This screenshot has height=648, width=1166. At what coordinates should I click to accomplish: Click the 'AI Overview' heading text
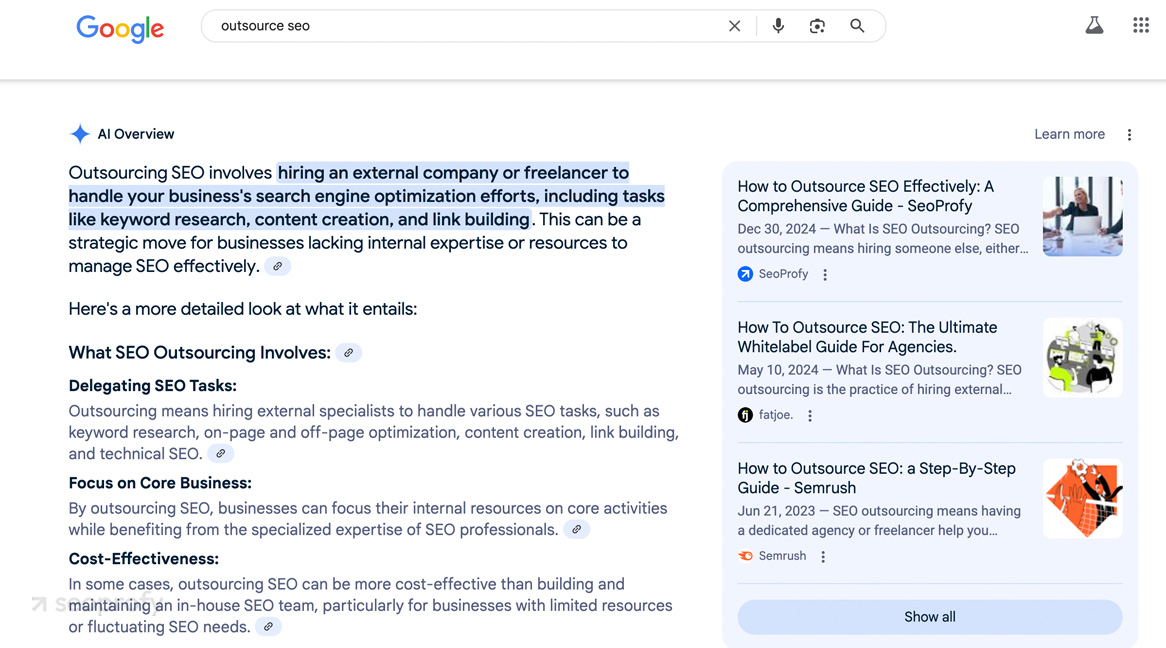coord(136,134)
